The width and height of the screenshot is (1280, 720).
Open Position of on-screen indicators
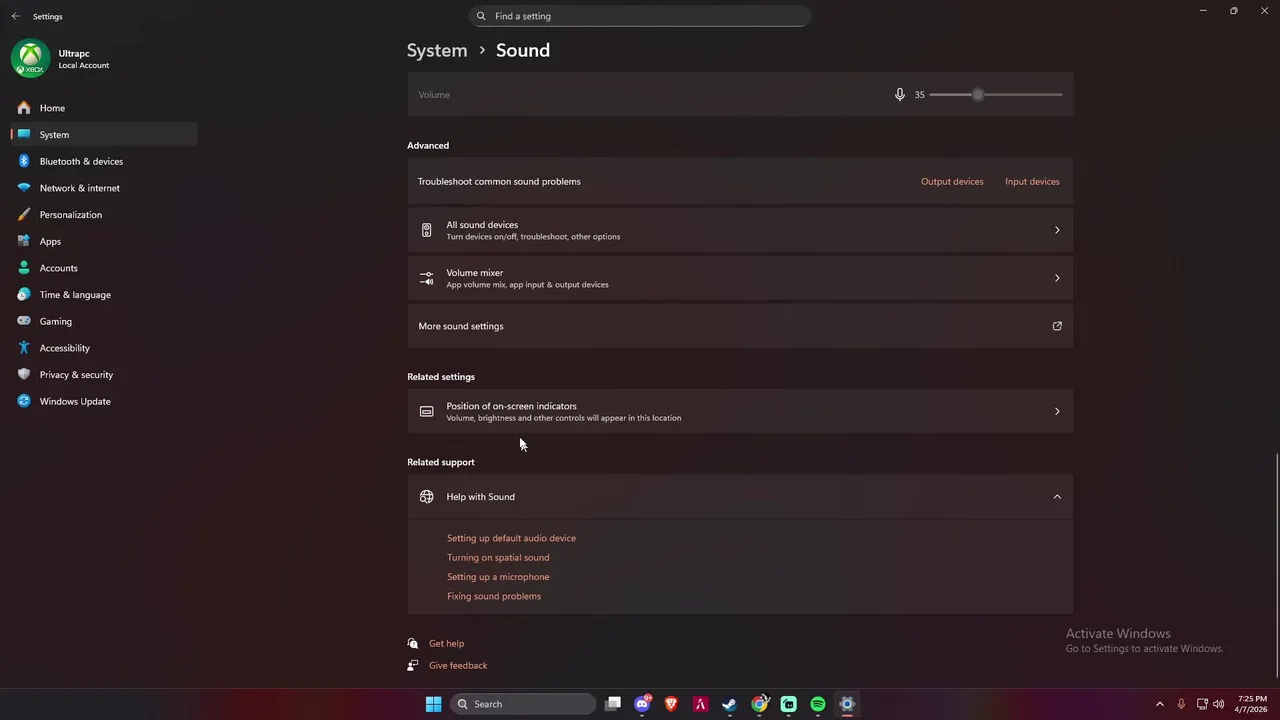tap(740, 411)
